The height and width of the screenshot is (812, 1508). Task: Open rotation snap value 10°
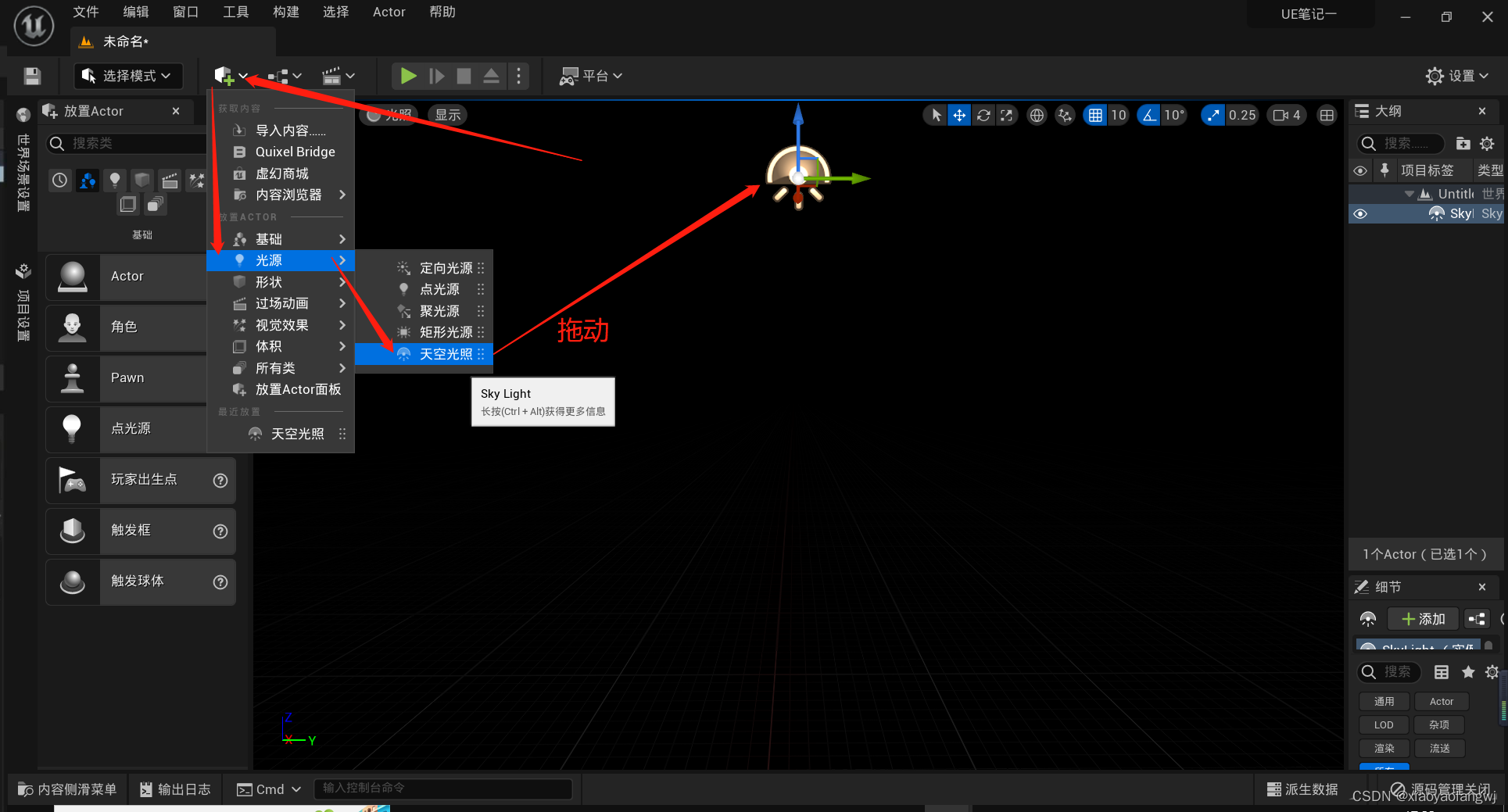pyautogui.click(x=1174, y=115)
